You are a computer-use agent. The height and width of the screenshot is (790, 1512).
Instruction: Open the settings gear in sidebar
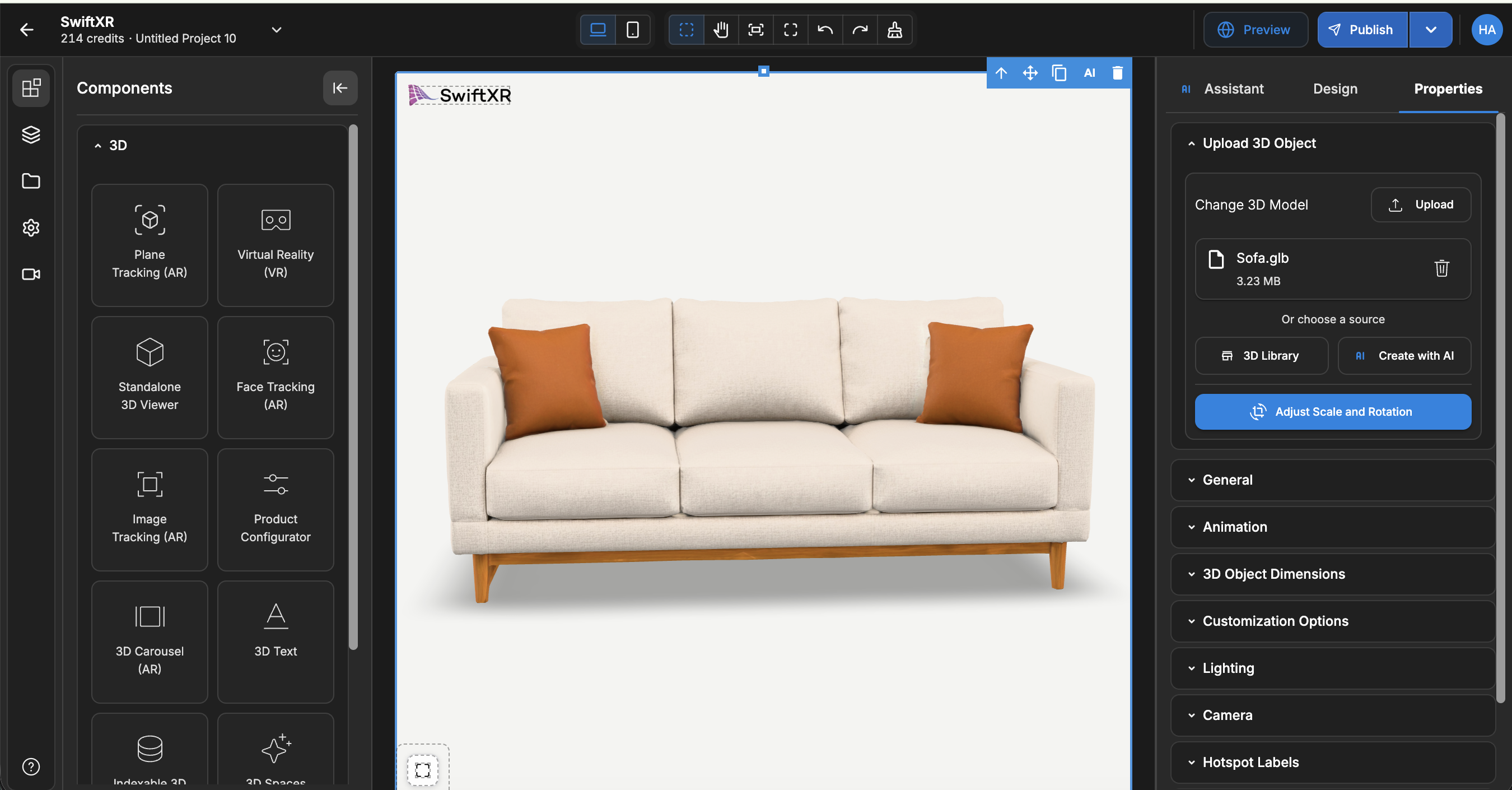point(31,227)
